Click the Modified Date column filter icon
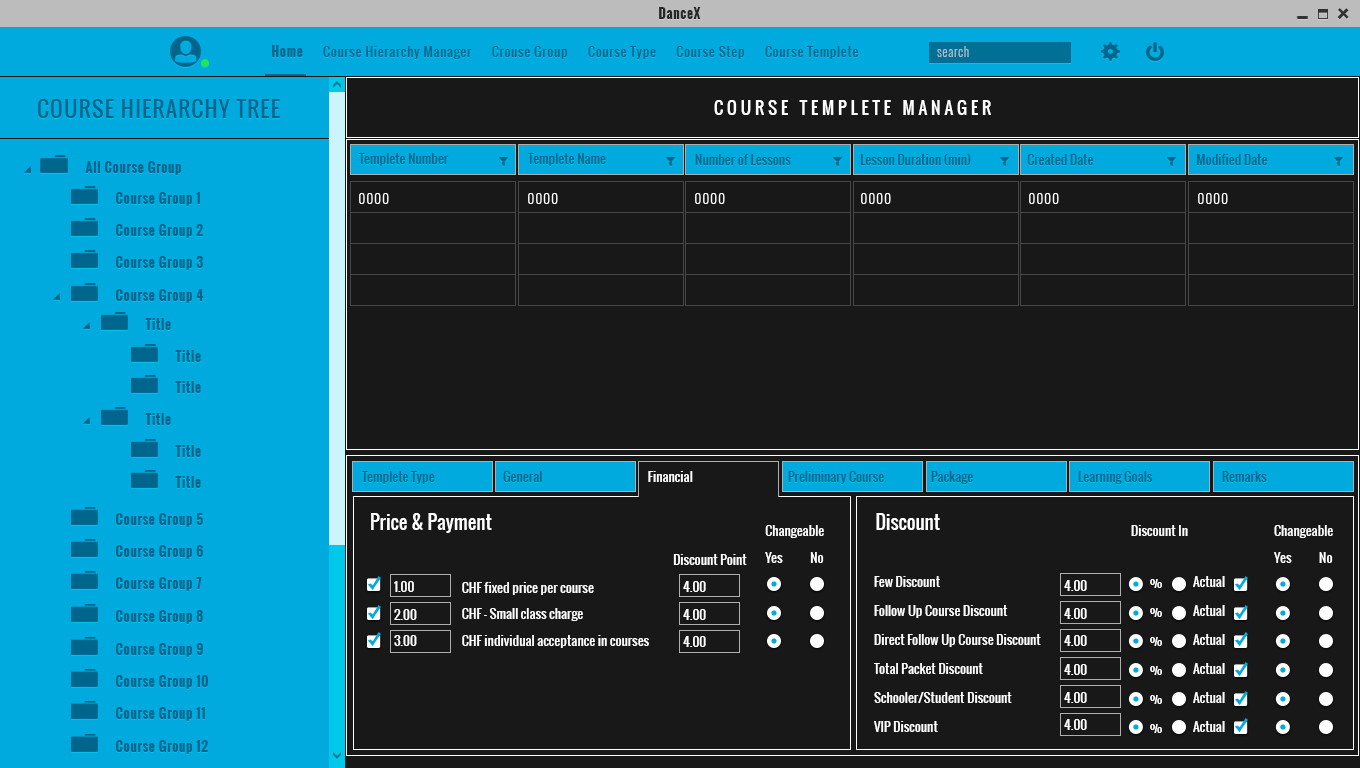 point(1338,161)
